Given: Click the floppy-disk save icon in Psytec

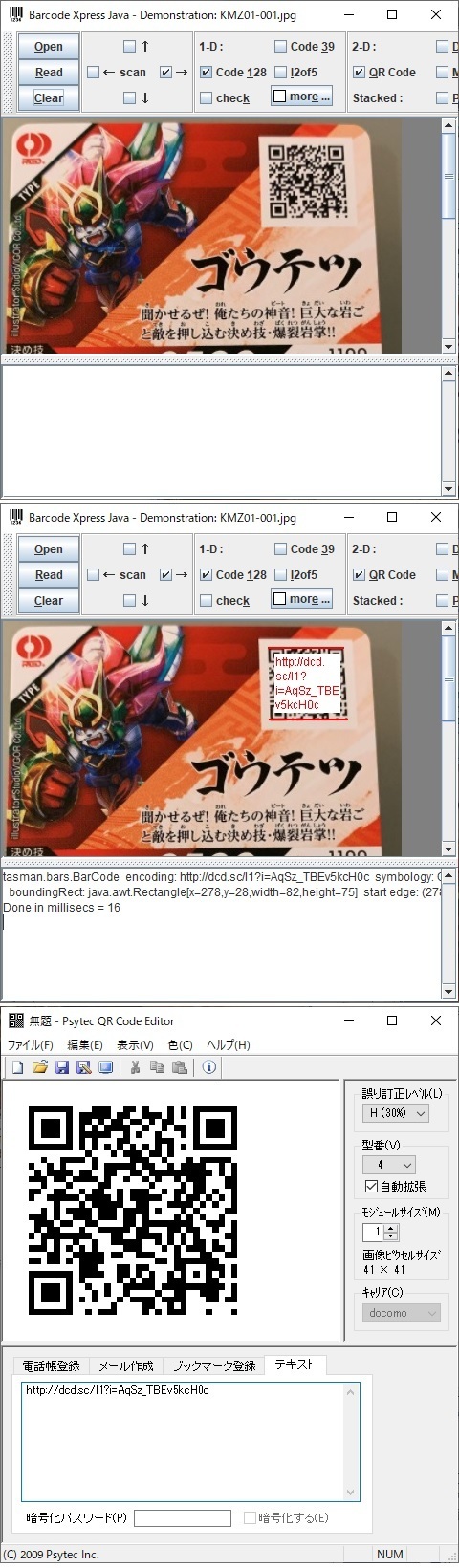Looking at the screenshot, I should (x=62, y=1067).
